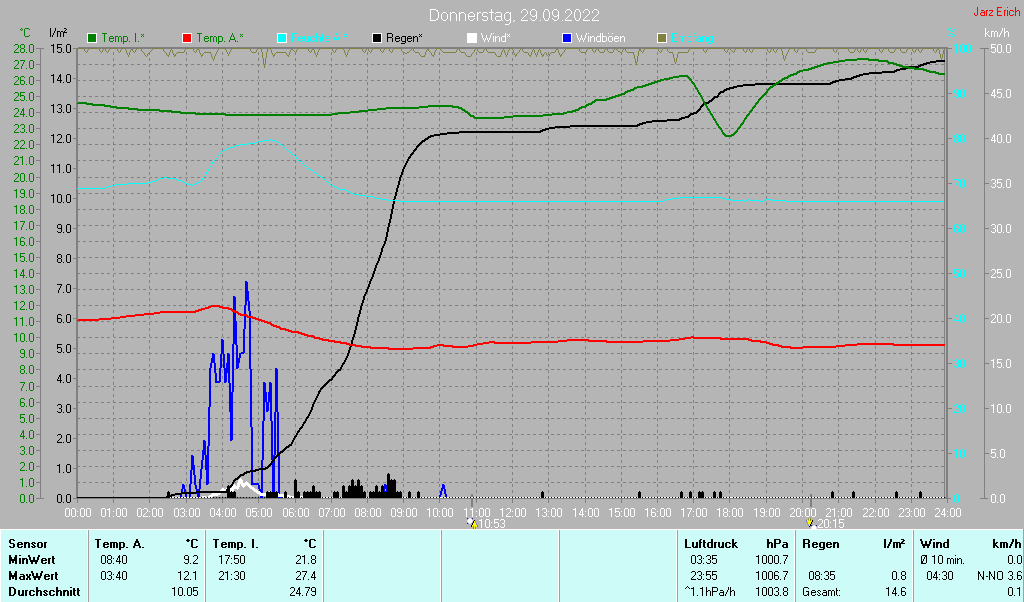Click the Temp. I. minimum value 21.8
The height and width of the screenshot is (602, 1024).
coord(306,560)
